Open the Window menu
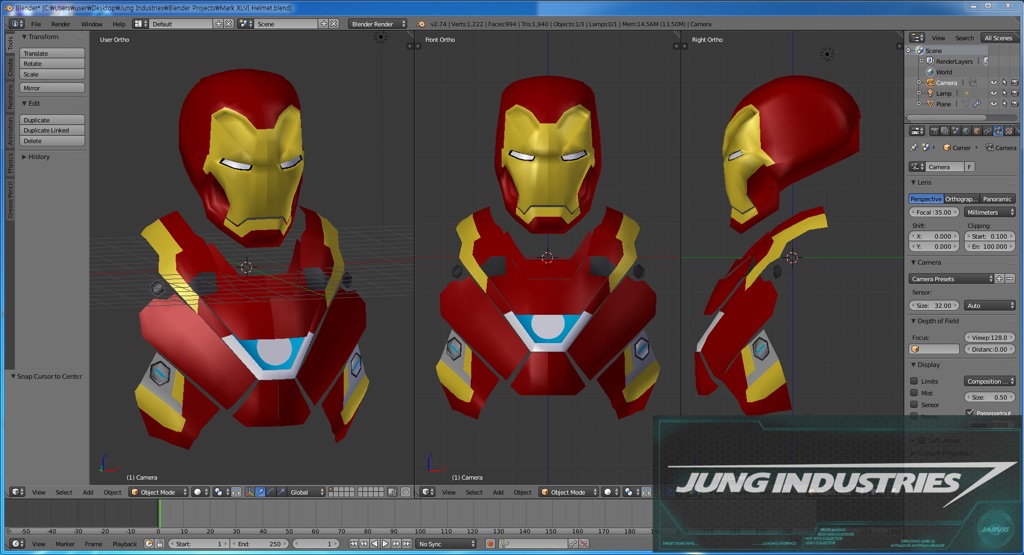 [x=91, y=24]
